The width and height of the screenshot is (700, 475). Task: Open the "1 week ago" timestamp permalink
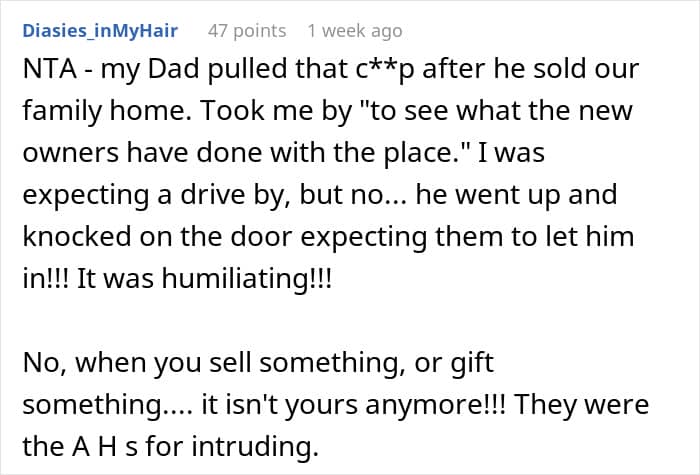click(356, 31)
